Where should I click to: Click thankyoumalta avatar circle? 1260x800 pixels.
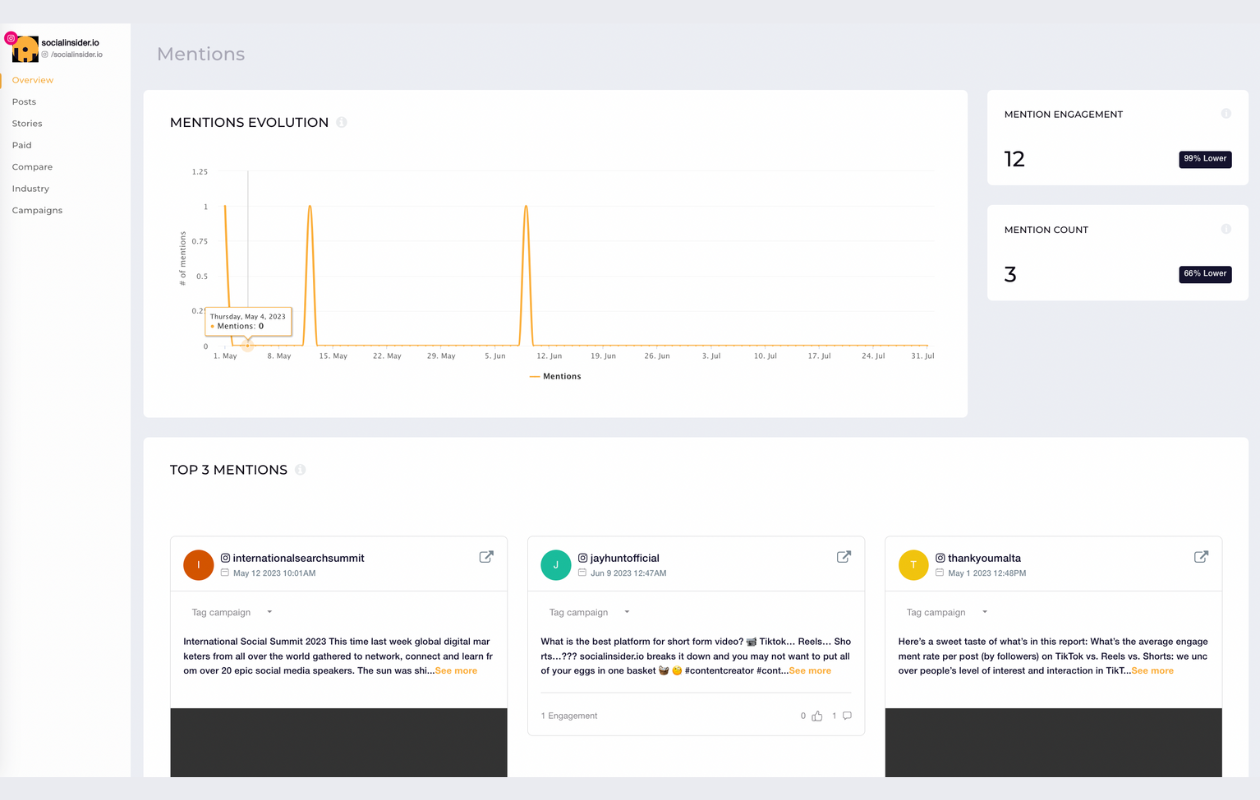[913, 565]
